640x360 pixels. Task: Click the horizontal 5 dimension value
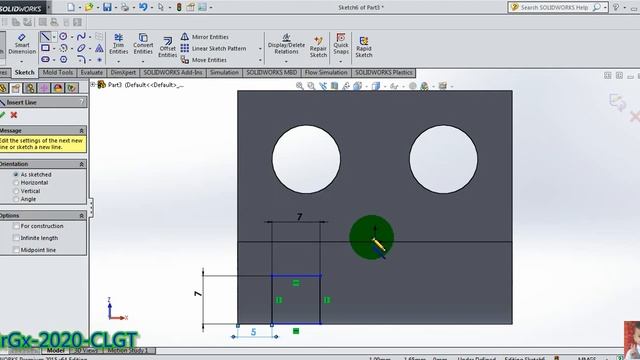253,332
